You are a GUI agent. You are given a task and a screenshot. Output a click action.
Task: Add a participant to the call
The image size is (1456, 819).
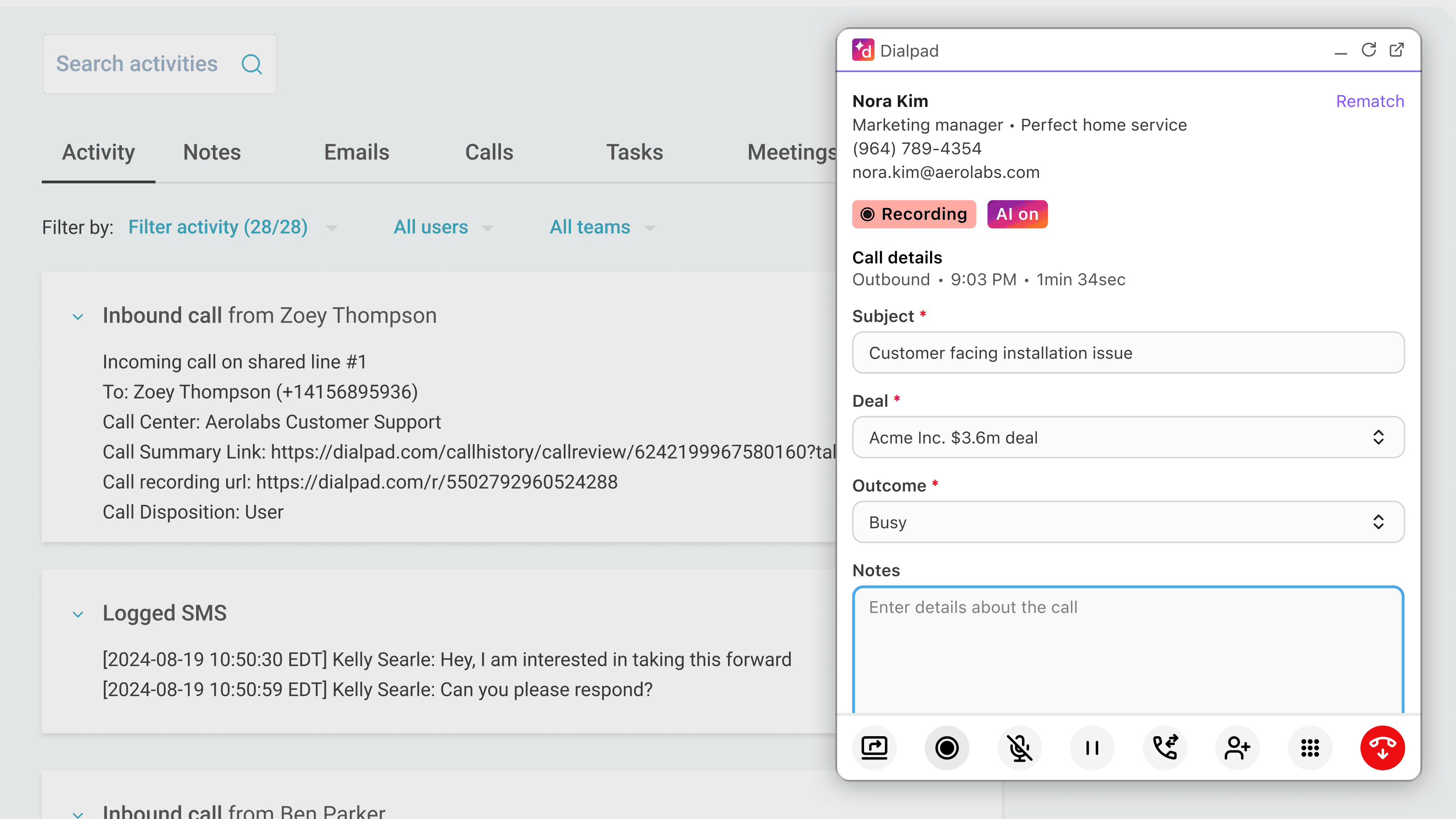coord(1237,748)
